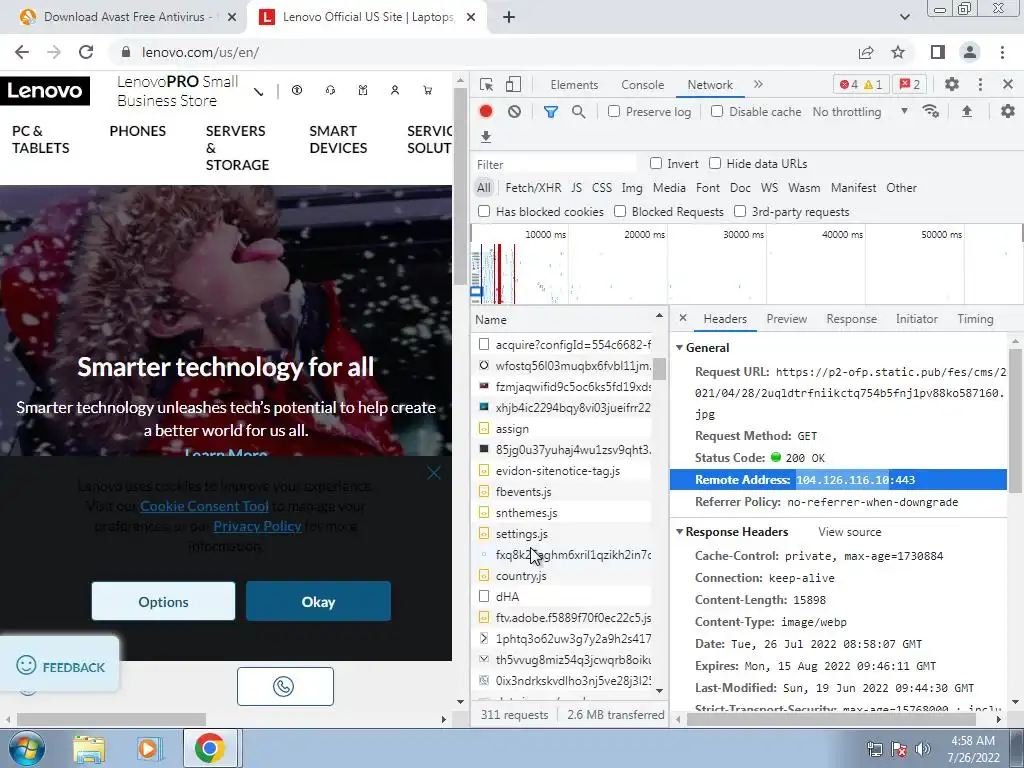
Task: Open the network search magnifier
Action: pyautogui.click(x=579, y=112)
